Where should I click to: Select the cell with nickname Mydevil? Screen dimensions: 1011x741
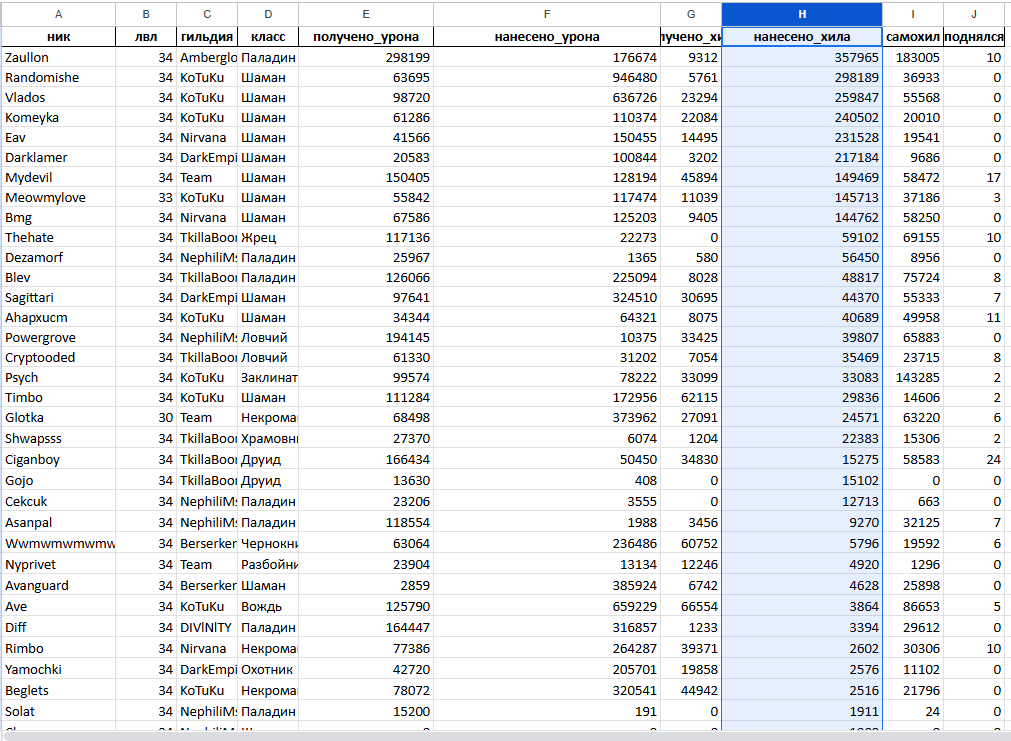[58, 177]
